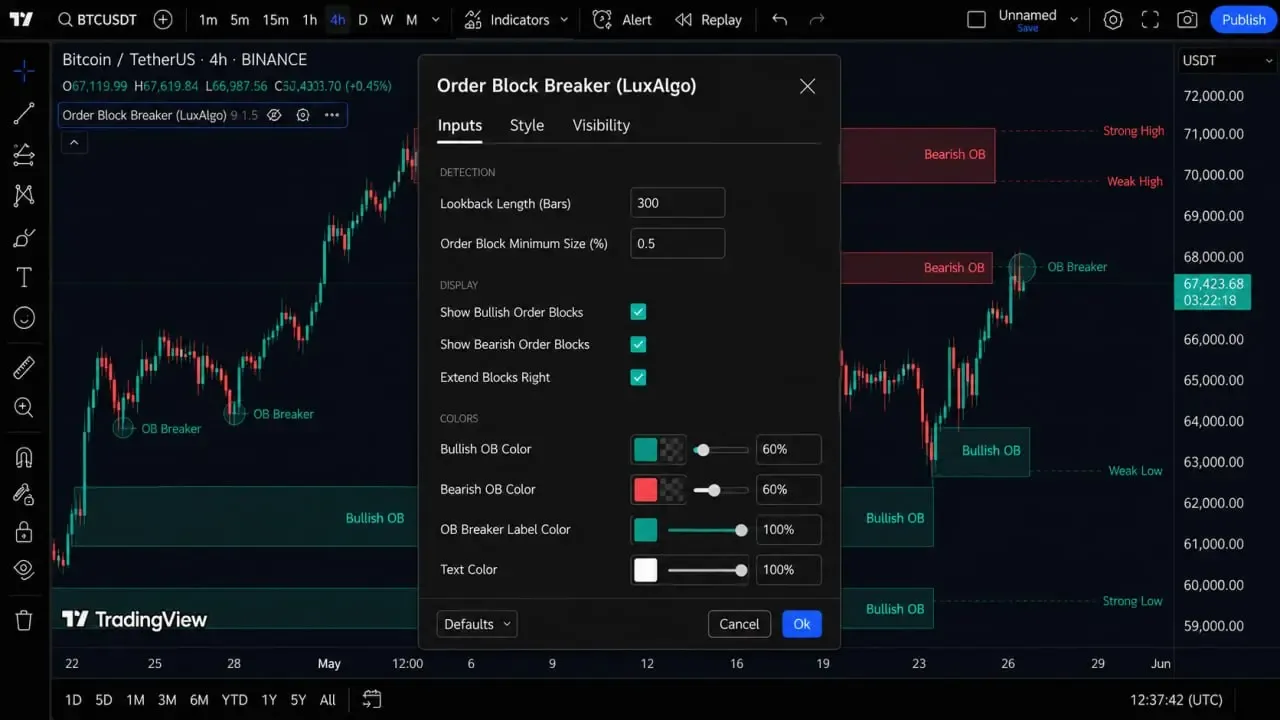Open the Visibility tab
Viewport: 1280px width, 720px height.
[x=601, y=125]
